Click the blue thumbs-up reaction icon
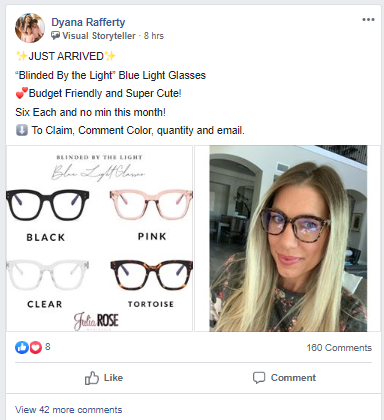The width and height of the screenshot is (384, 420). click(22, 347)
